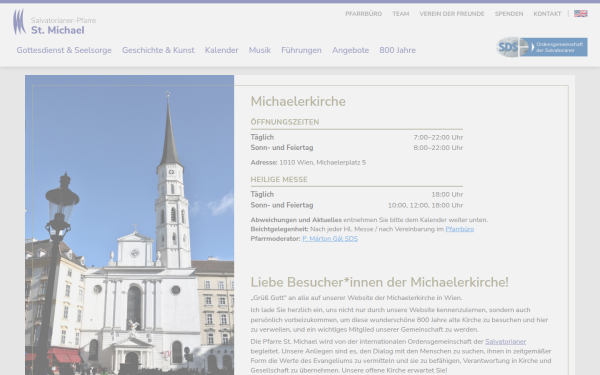Open the Spenden page
The image size is (600, 375).
[x=509, y=14]
